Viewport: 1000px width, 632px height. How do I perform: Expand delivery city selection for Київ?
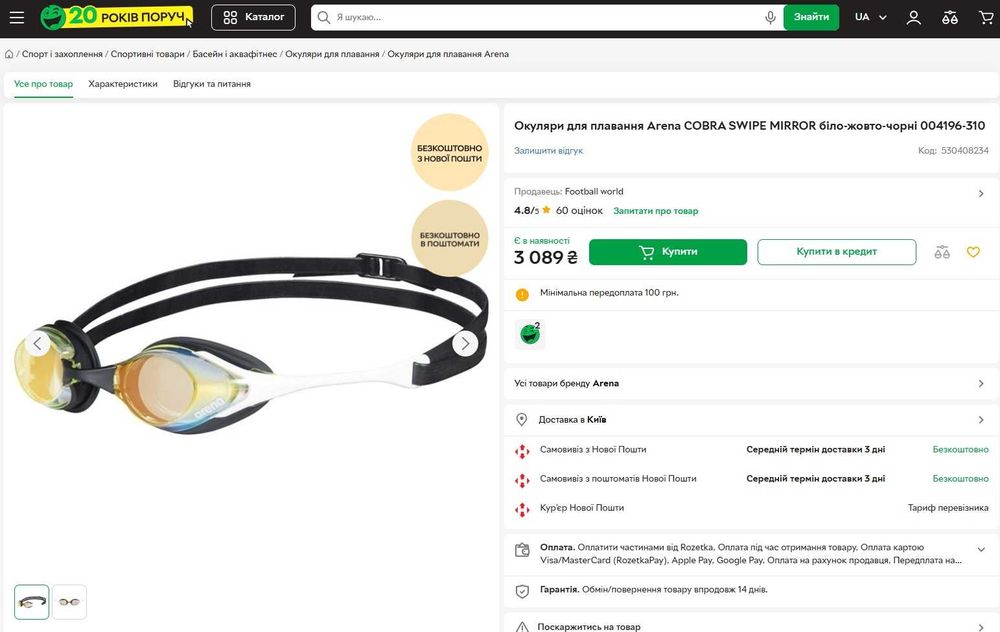pyautogui.click(x=981, y=420)
